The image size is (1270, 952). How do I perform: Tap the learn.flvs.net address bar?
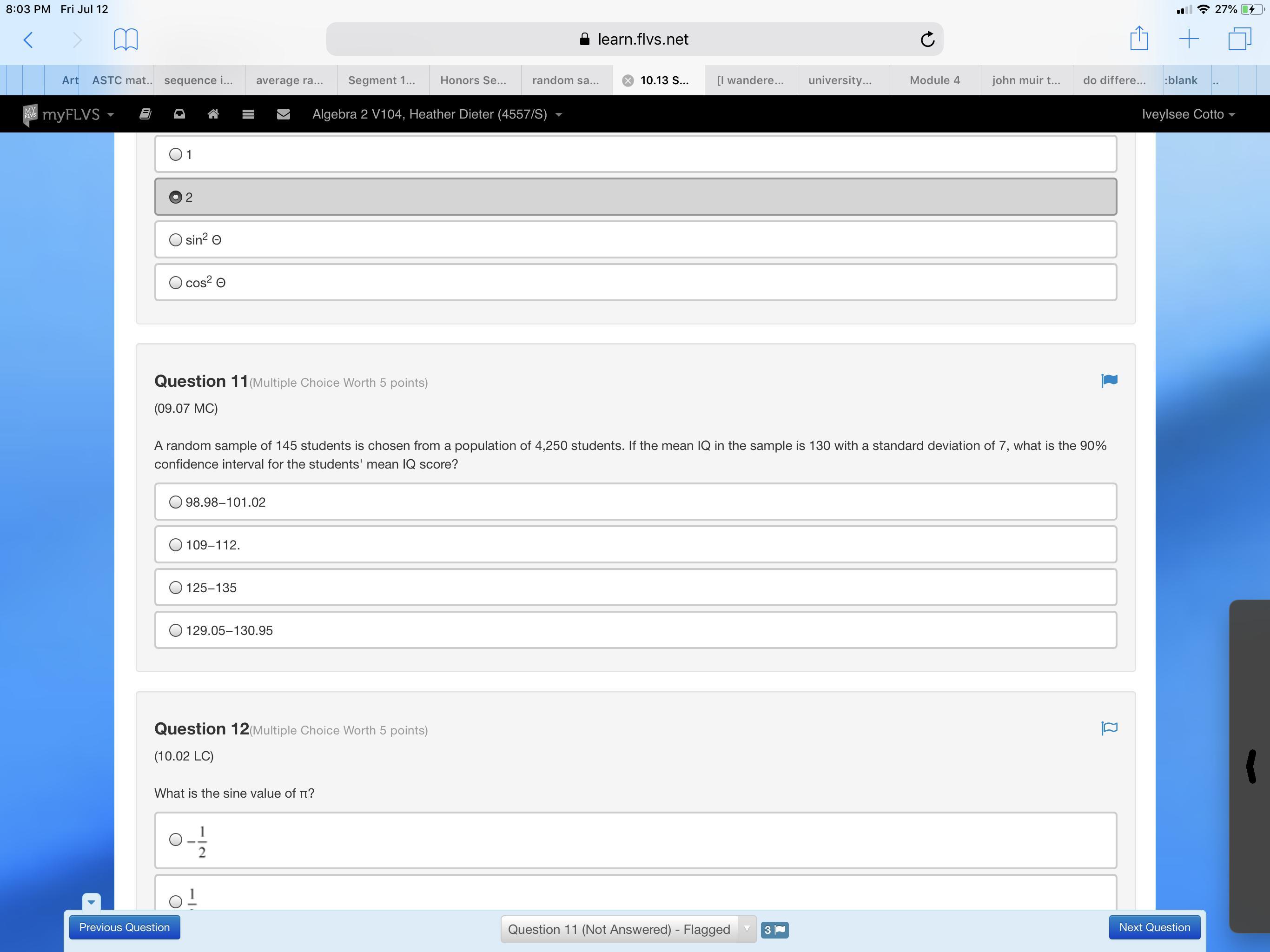pos(634,40)
